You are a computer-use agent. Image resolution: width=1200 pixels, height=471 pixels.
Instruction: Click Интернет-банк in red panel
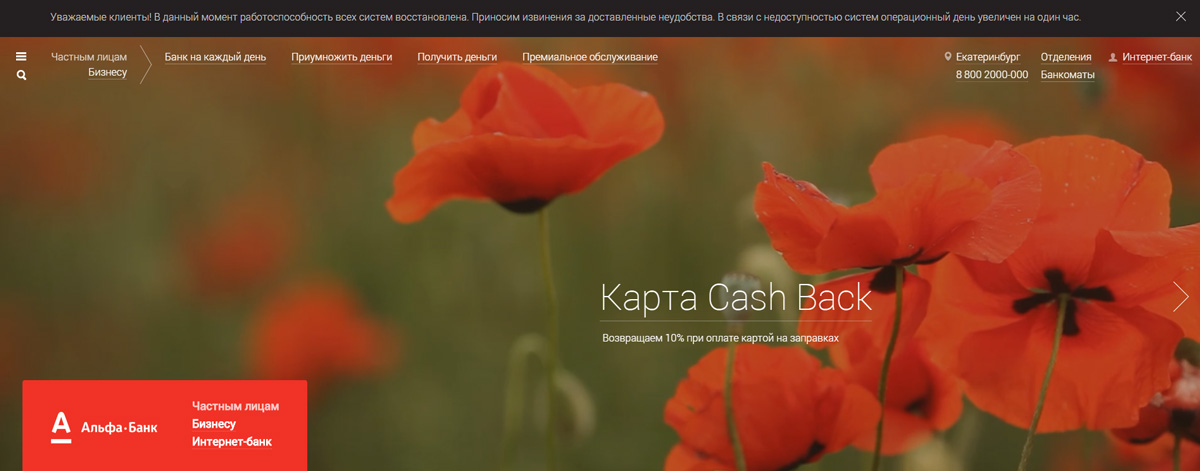tap(232, 442)
